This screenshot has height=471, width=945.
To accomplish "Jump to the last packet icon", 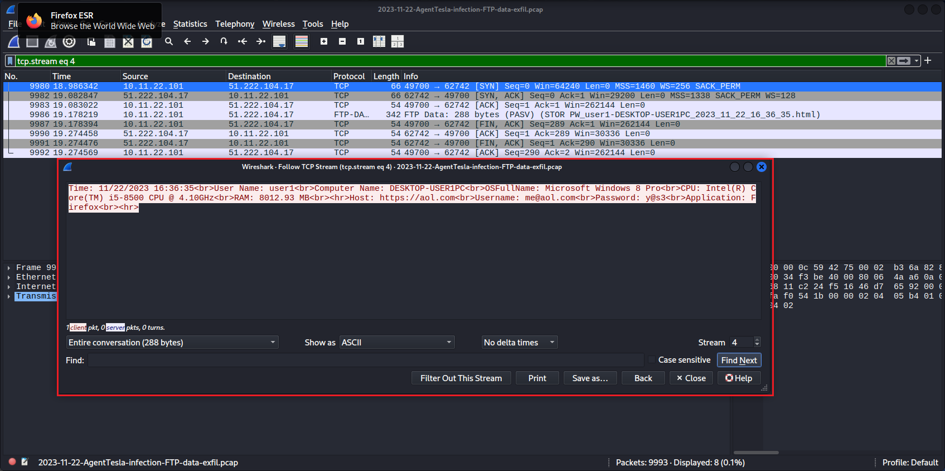I will [260, 42].
